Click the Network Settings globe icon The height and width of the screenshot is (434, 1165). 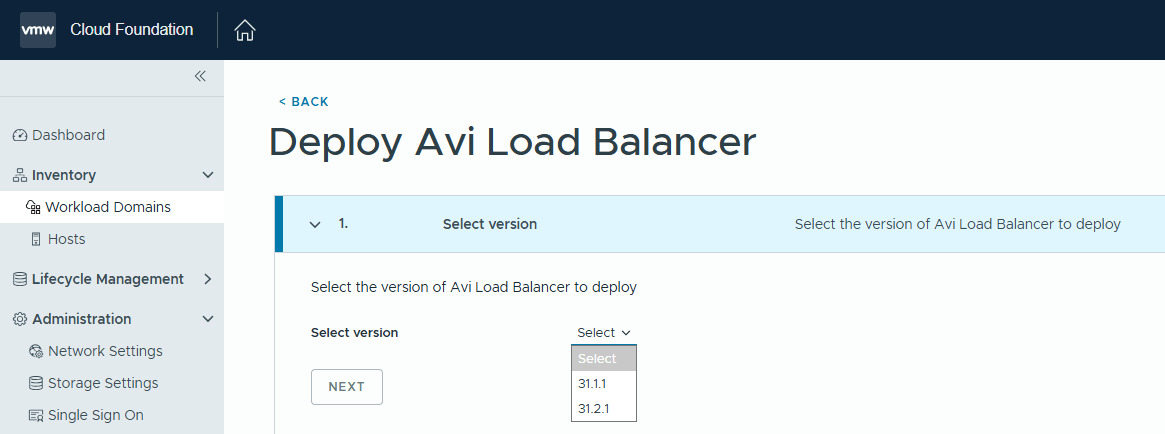36,352
